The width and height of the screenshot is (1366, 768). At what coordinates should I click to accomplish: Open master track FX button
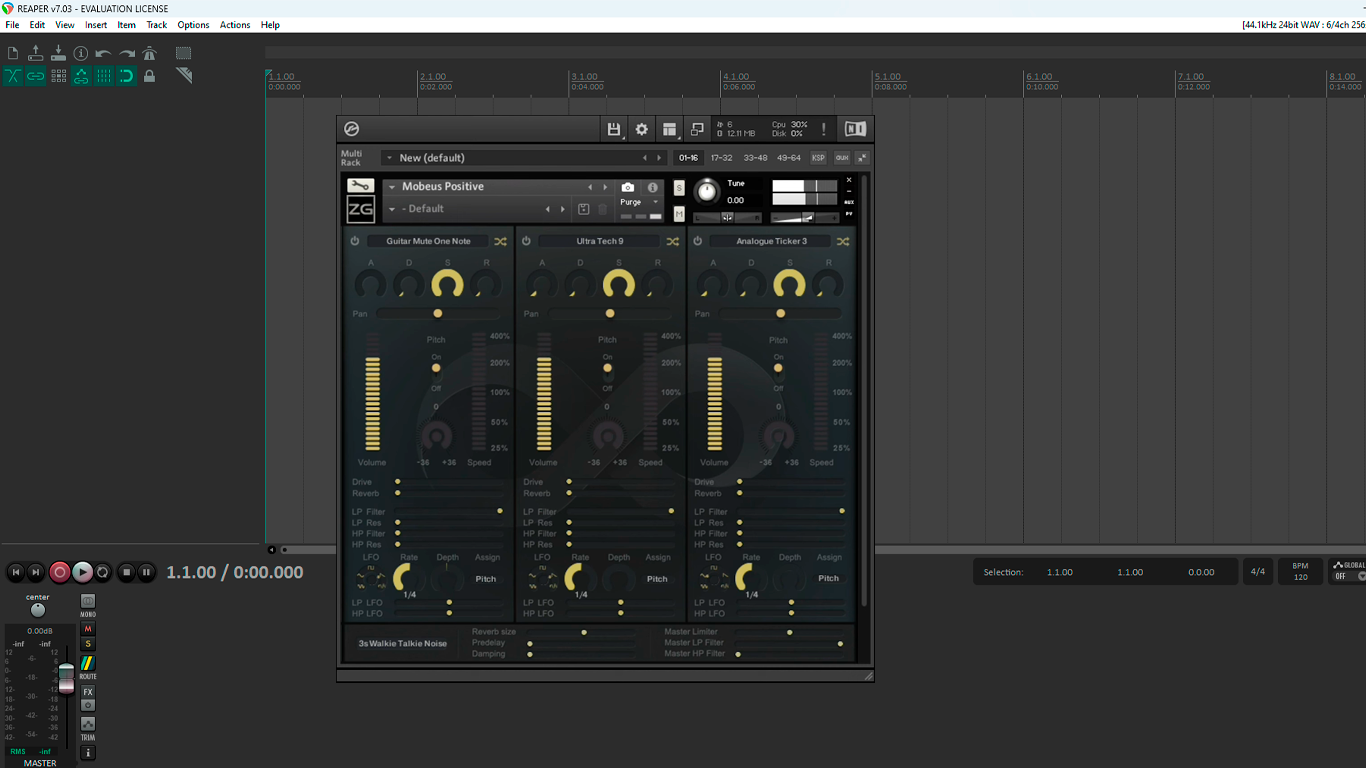click(88, 692)
